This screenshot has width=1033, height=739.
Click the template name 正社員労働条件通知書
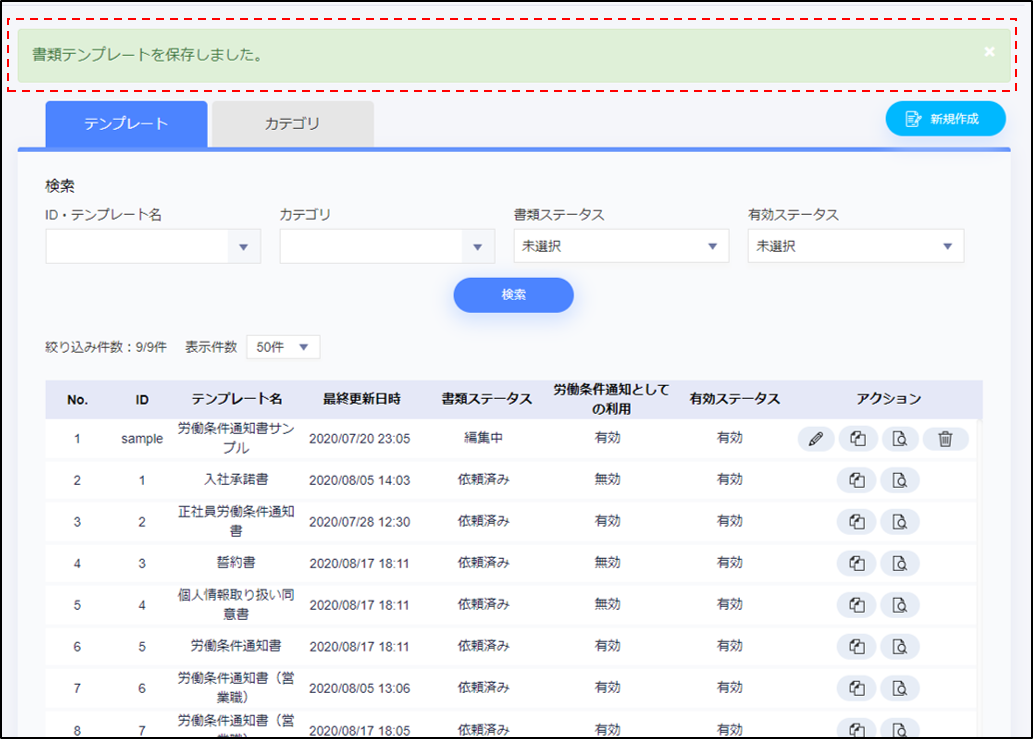pyautogui.click(x=236, y=521)
